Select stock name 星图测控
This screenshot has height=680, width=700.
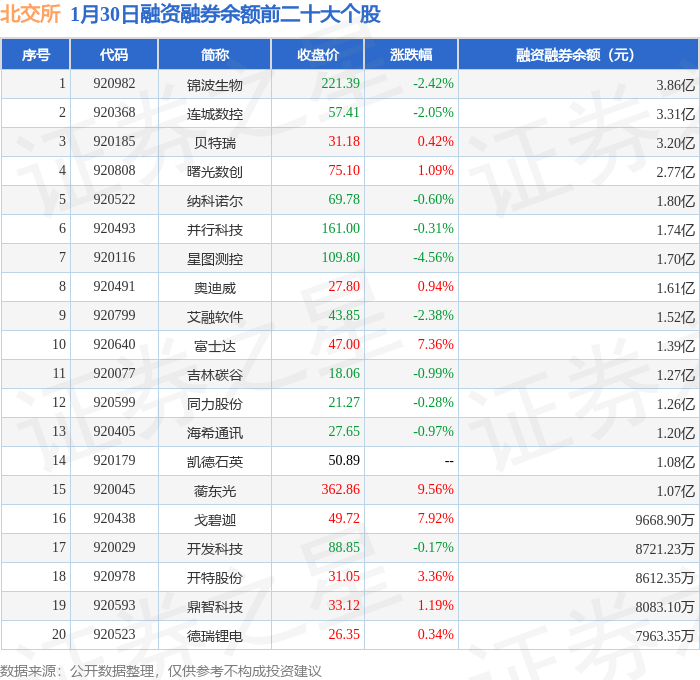pyautogui.click(x=215, y=259)
